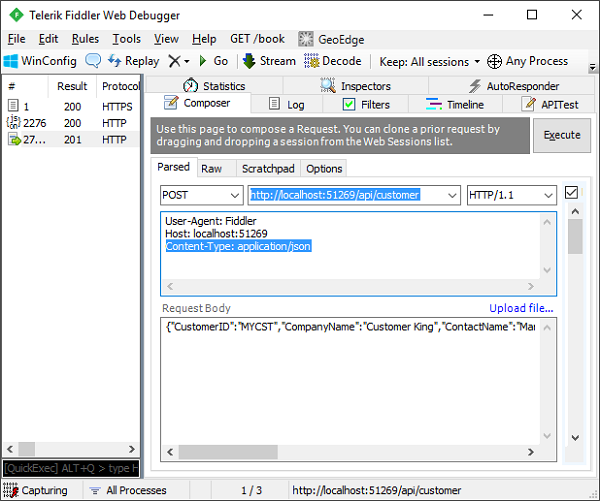The image size is (600, 501).
Task: Expand the Remove X dropdown arrow
Action: (187, 61)
